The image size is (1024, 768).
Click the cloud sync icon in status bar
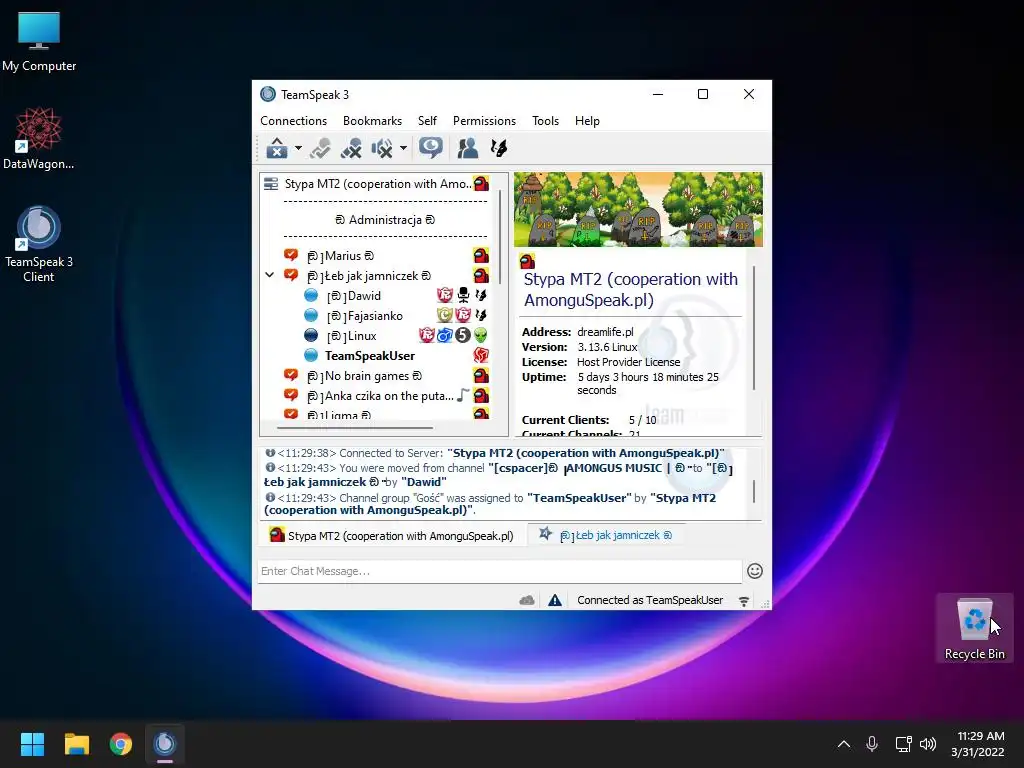pos(527,600)
